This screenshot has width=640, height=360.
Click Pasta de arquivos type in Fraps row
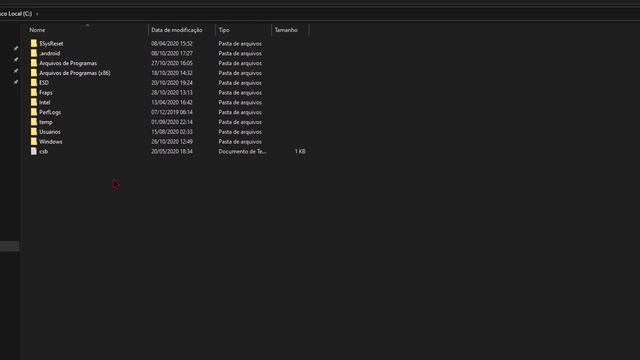click(240, 92)
